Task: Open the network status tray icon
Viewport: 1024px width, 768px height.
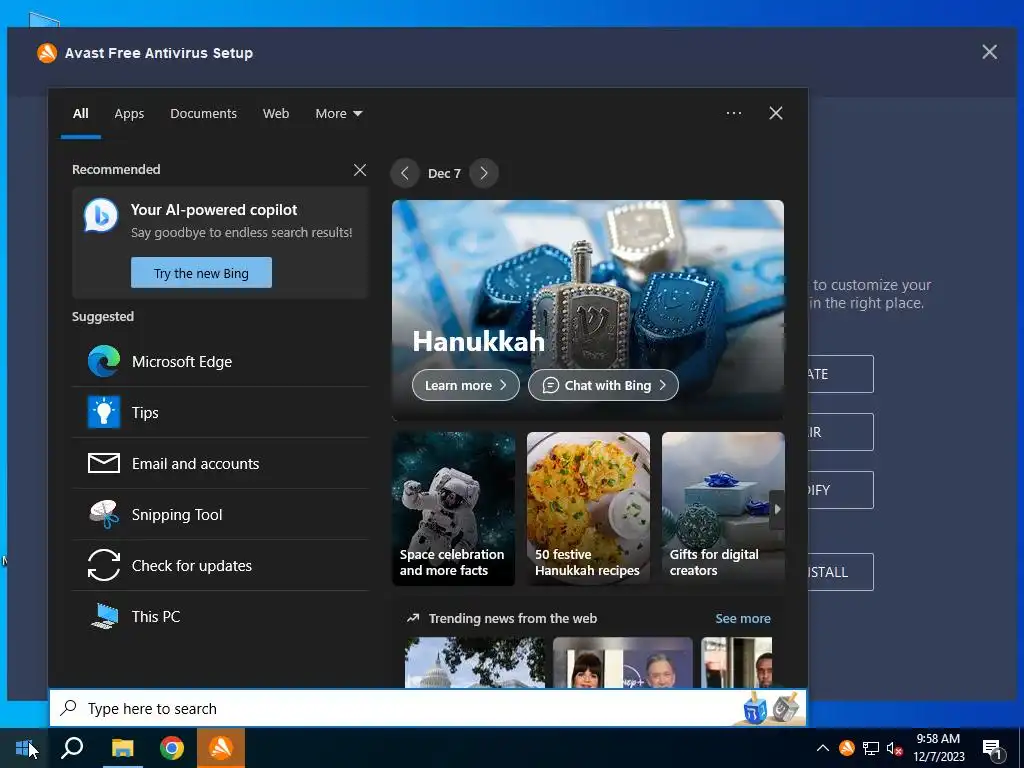Action: [x=871, y=748]
